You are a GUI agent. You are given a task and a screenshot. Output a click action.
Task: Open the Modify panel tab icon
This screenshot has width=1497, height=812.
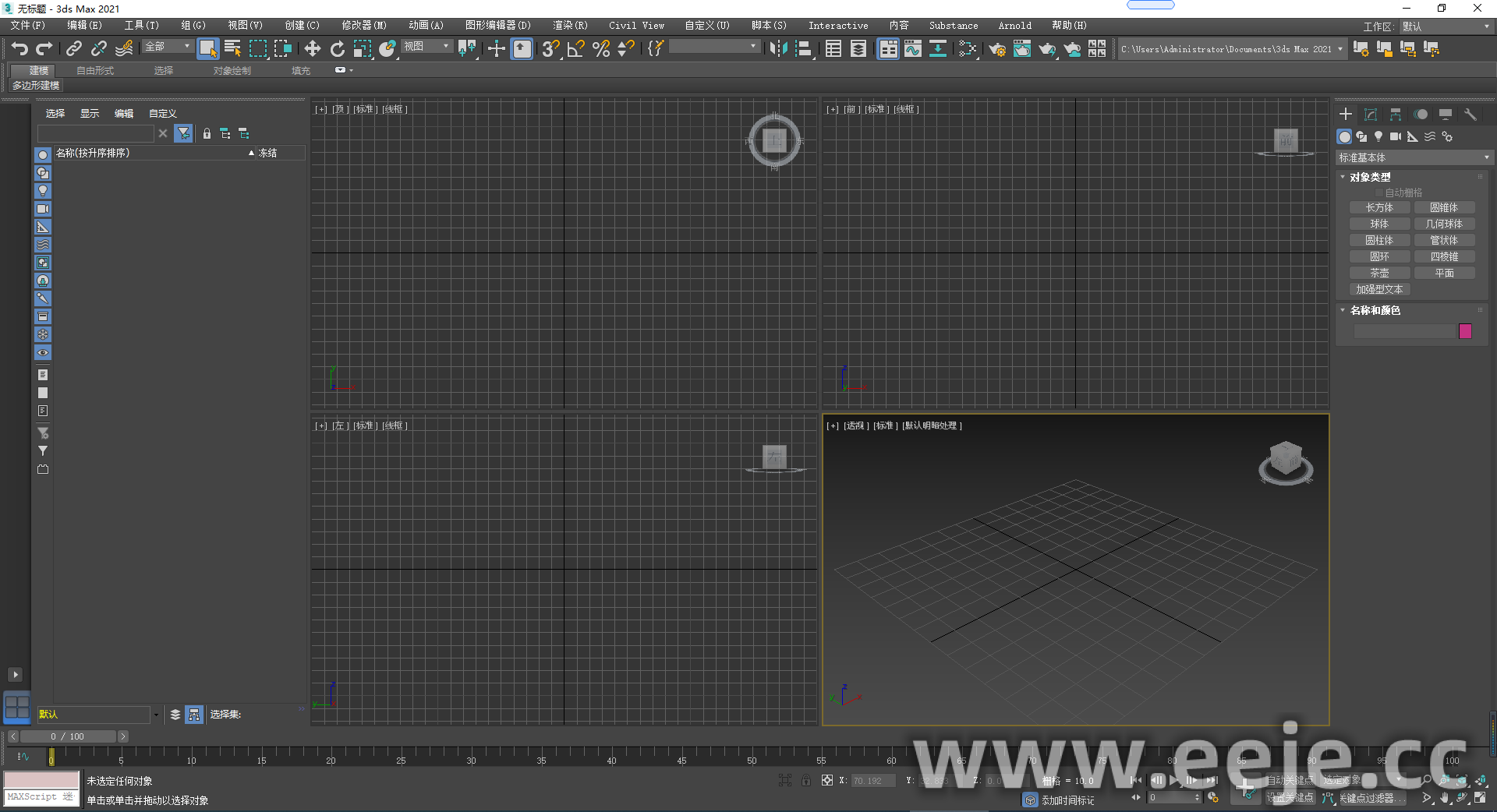[1371, 115]
